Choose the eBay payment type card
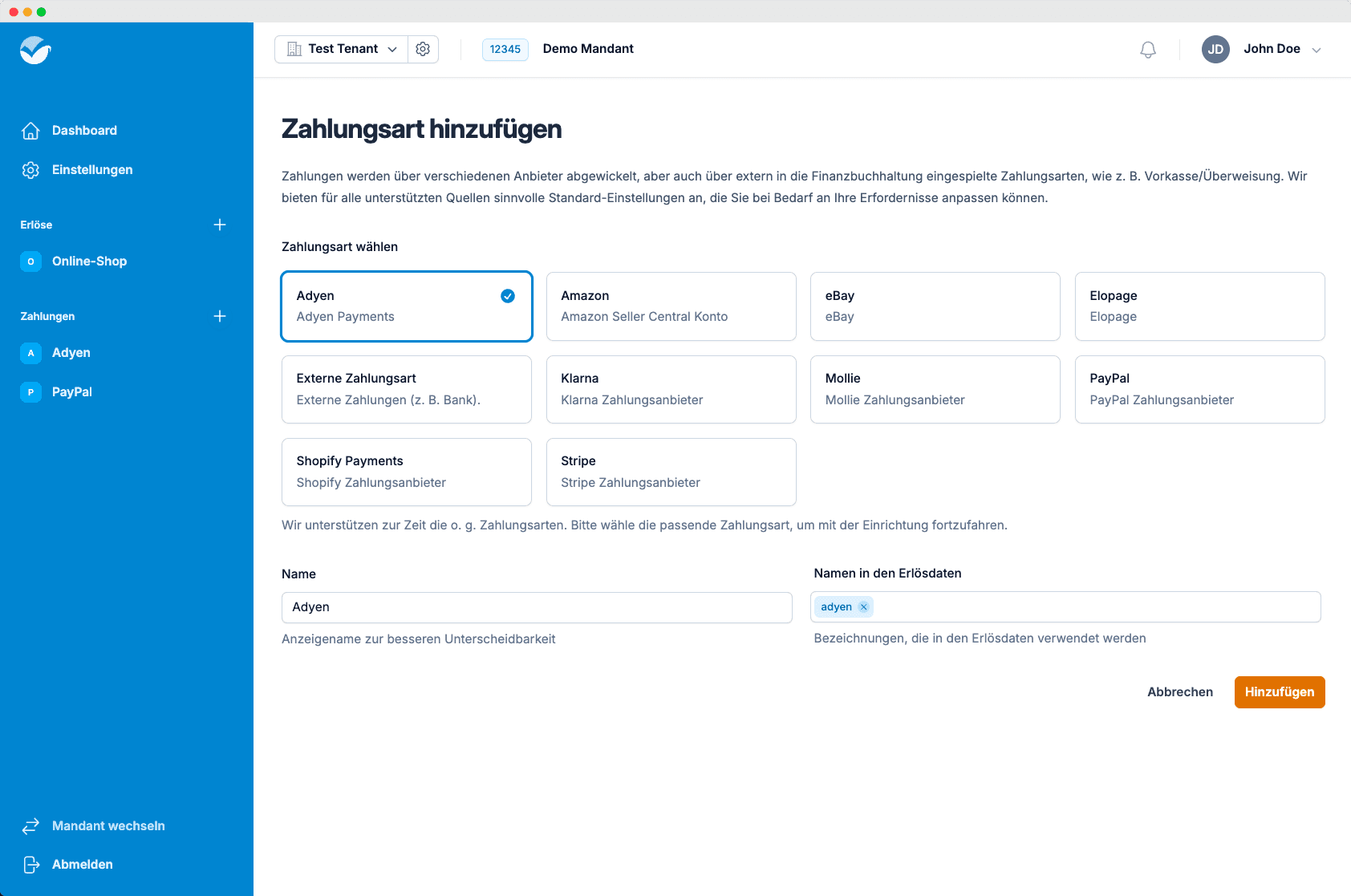This screenshot has height=896, width=1351. tap(935, 306)
